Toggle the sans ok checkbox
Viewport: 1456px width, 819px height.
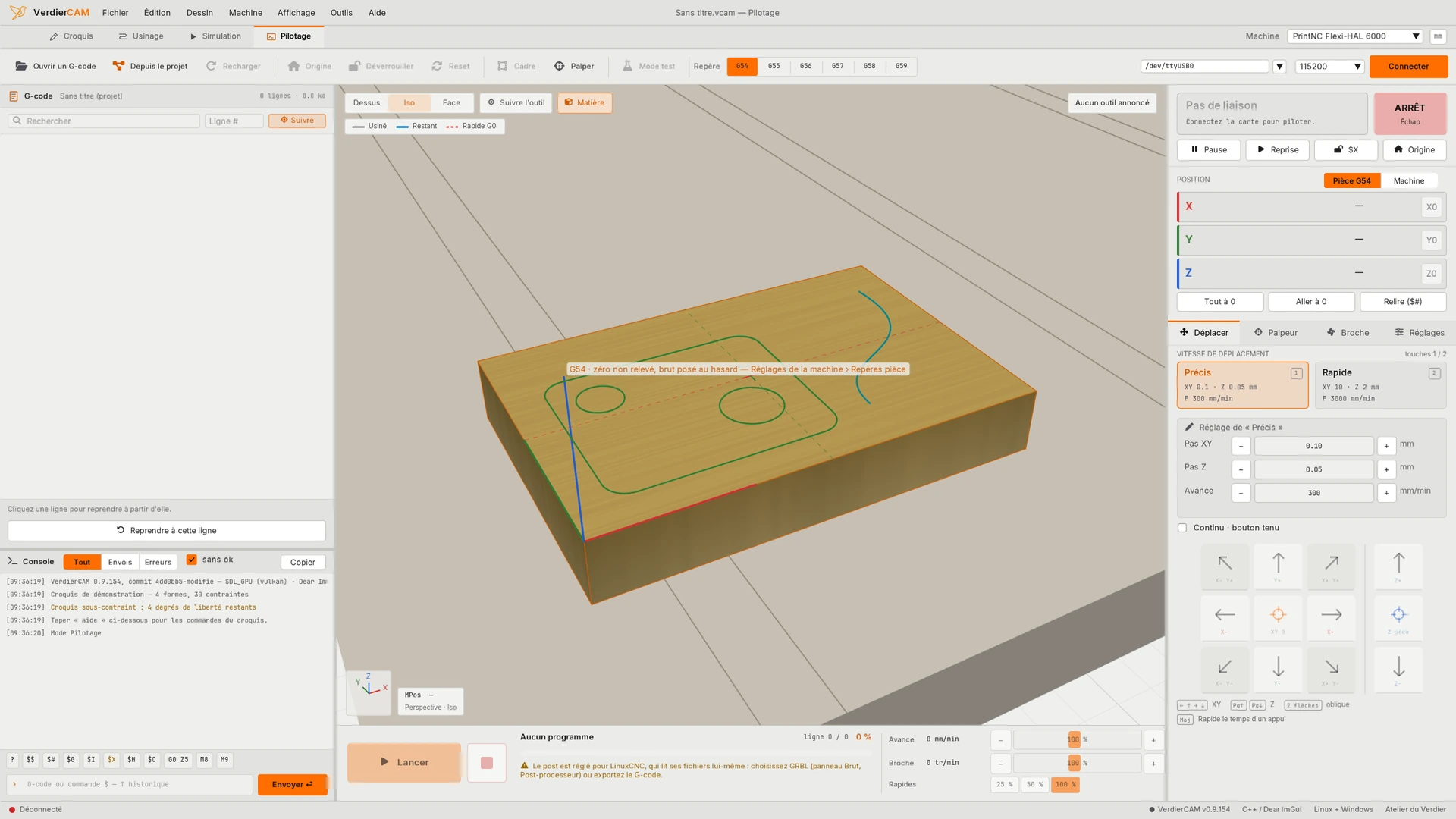coord(192,560)
